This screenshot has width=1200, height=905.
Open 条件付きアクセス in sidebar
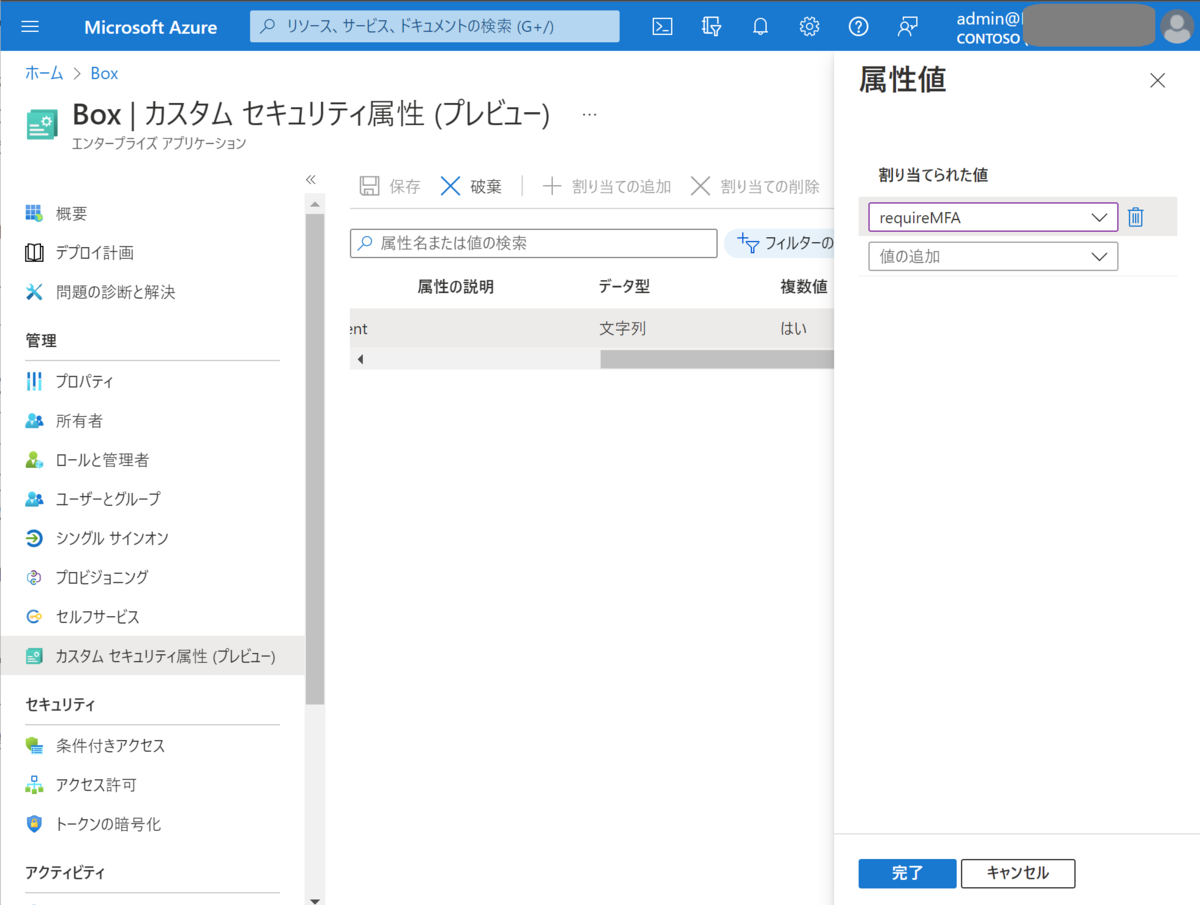(x=95, y=746)
